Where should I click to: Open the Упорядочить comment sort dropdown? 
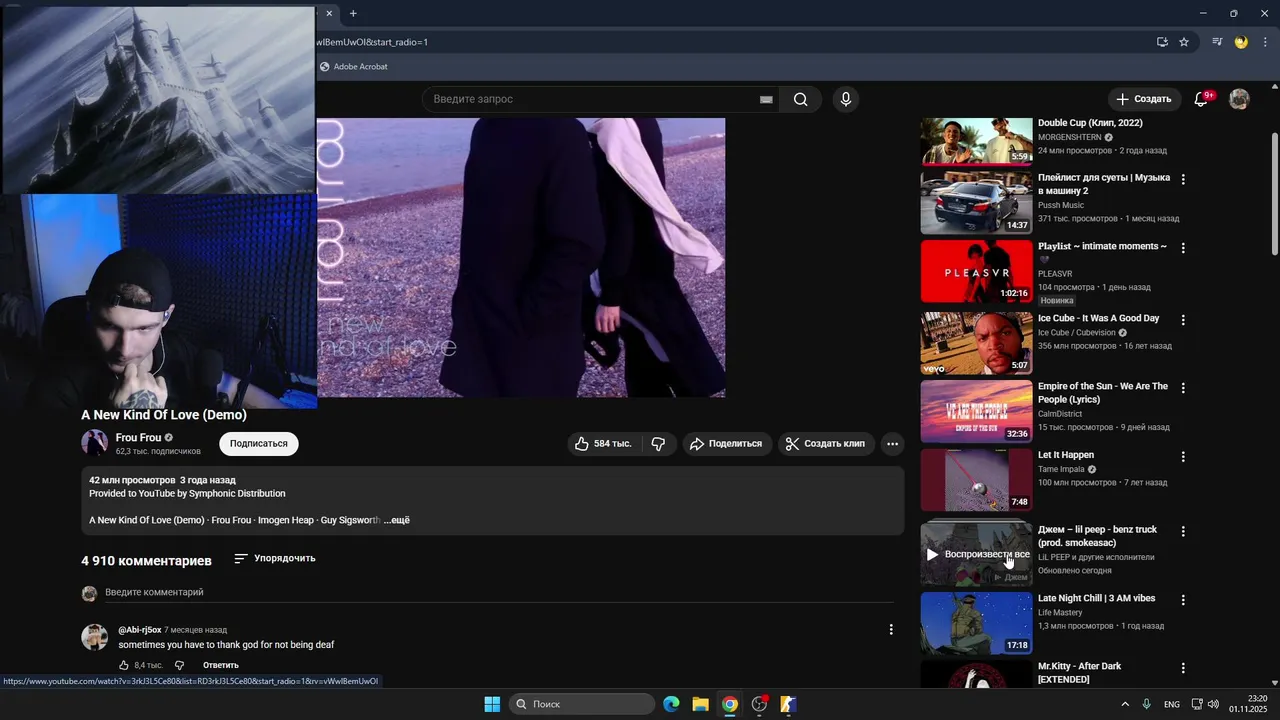[275, 558]
